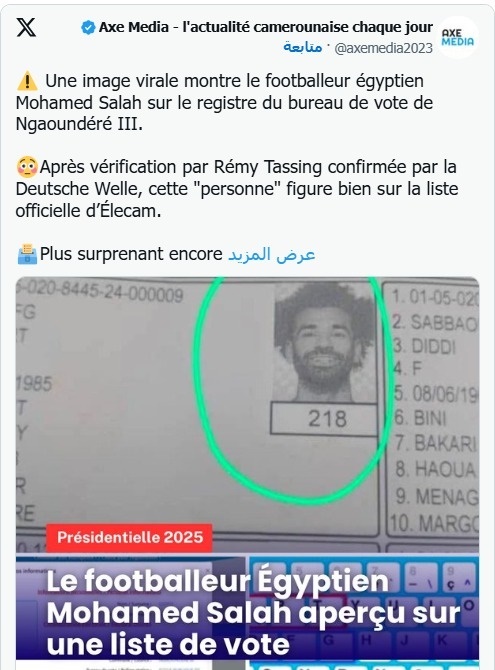The width and height of the screenshot is (495, 670).
Task: Click the X logo icon
Action: click(27, 27)
